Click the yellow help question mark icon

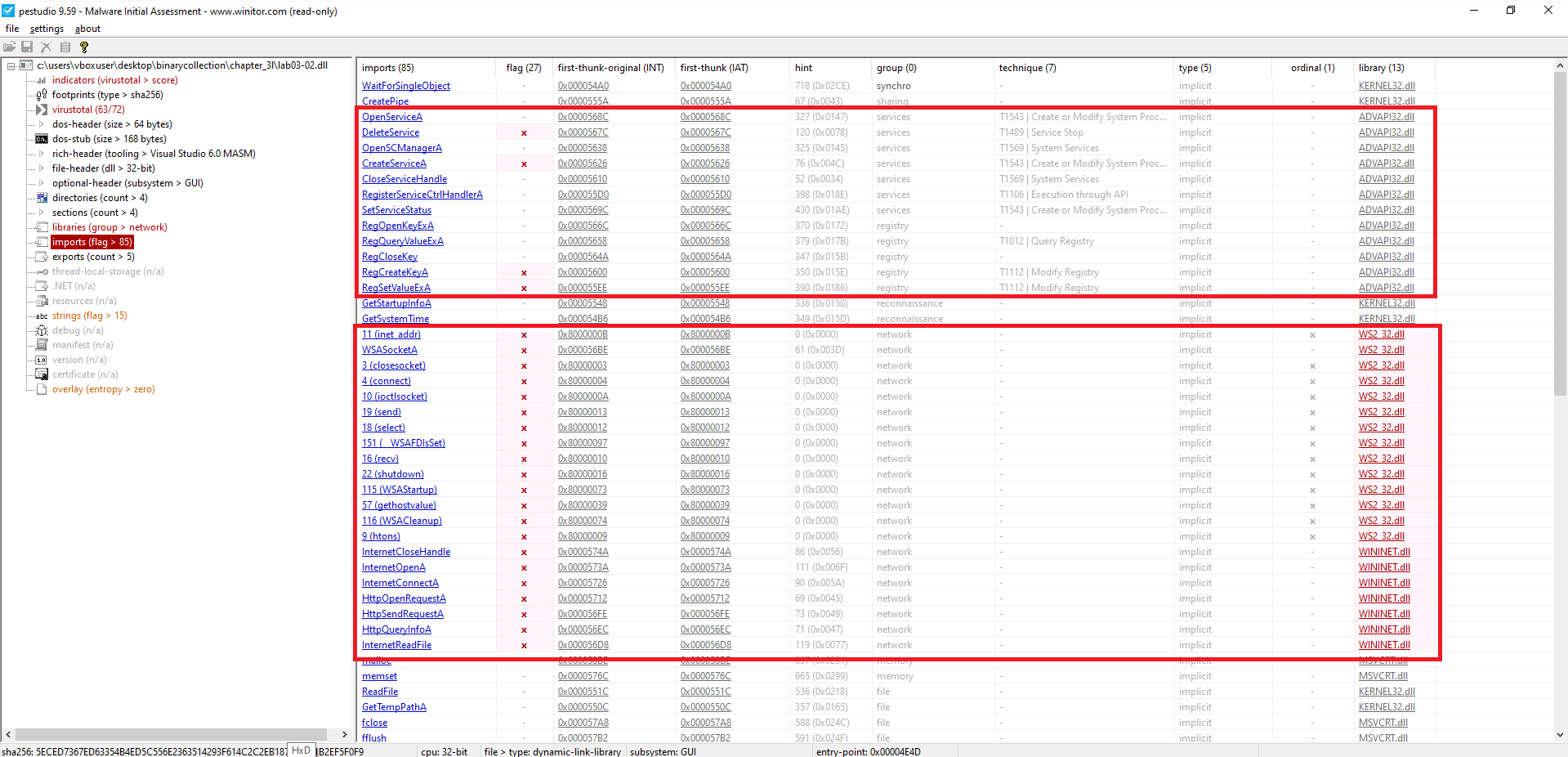pos(83,47)
